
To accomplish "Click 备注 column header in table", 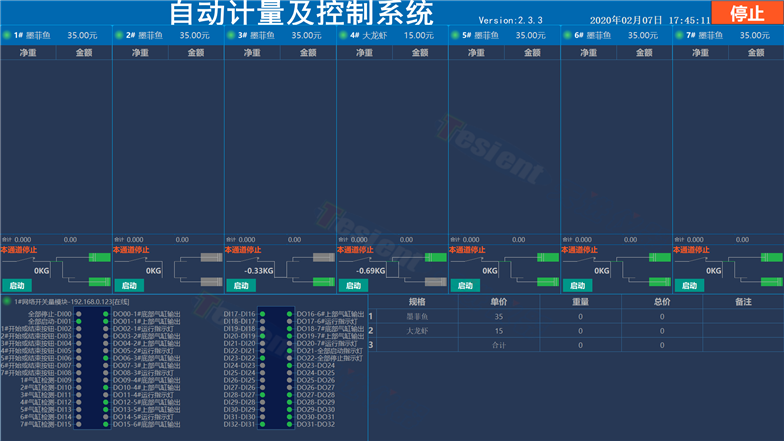I will click(x=742, y=301).
